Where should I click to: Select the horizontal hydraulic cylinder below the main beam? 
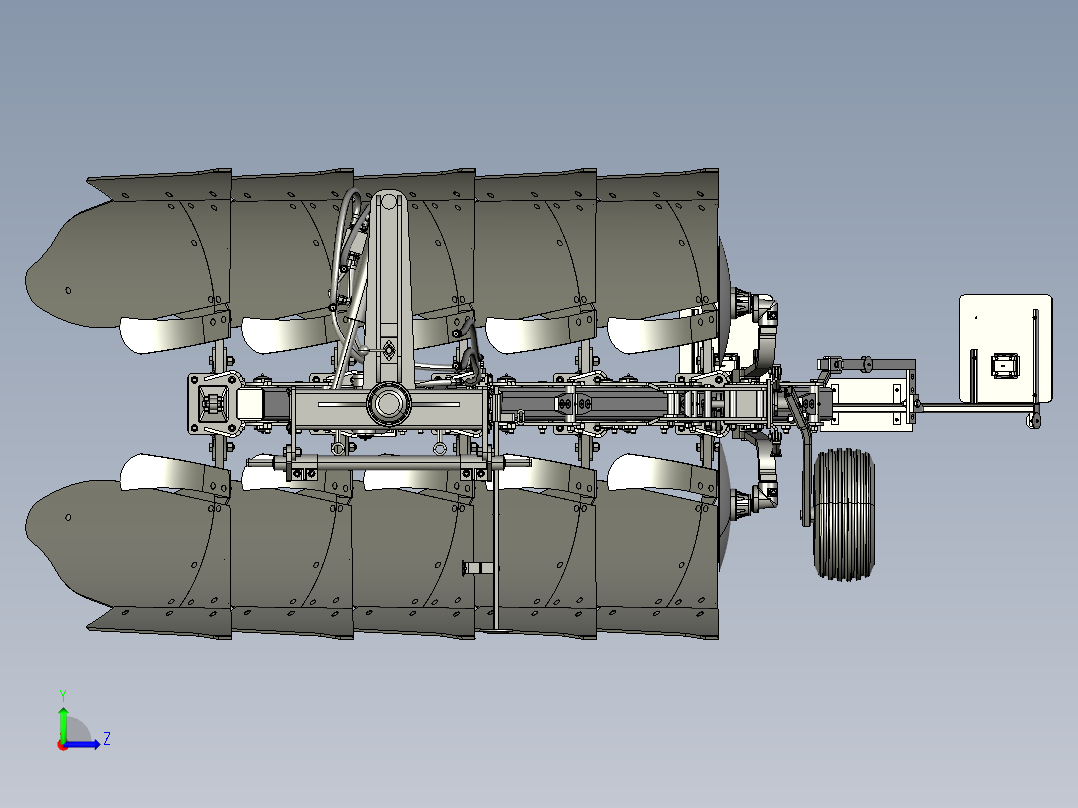tap(388, 464)
